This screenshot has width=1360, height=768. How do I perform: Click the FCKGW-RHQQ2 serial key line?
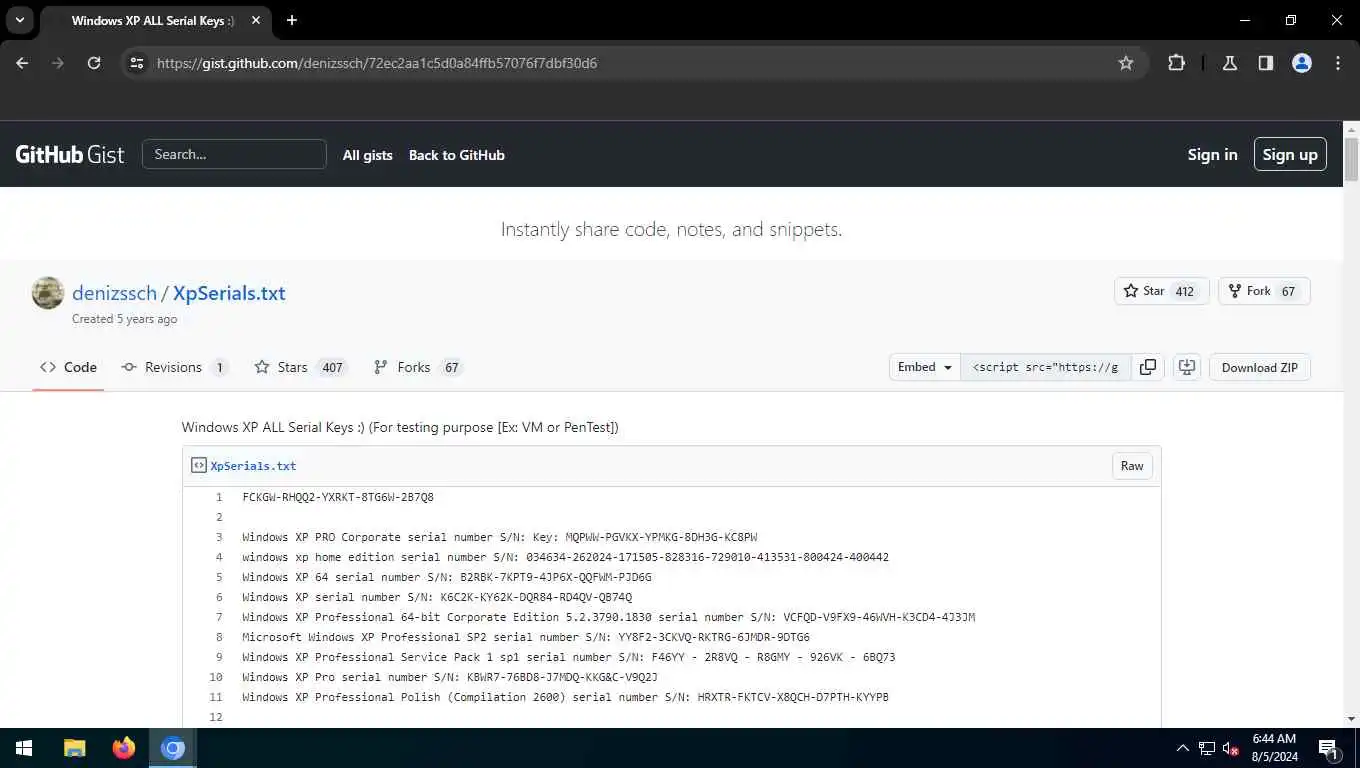[x=338, y=497]
